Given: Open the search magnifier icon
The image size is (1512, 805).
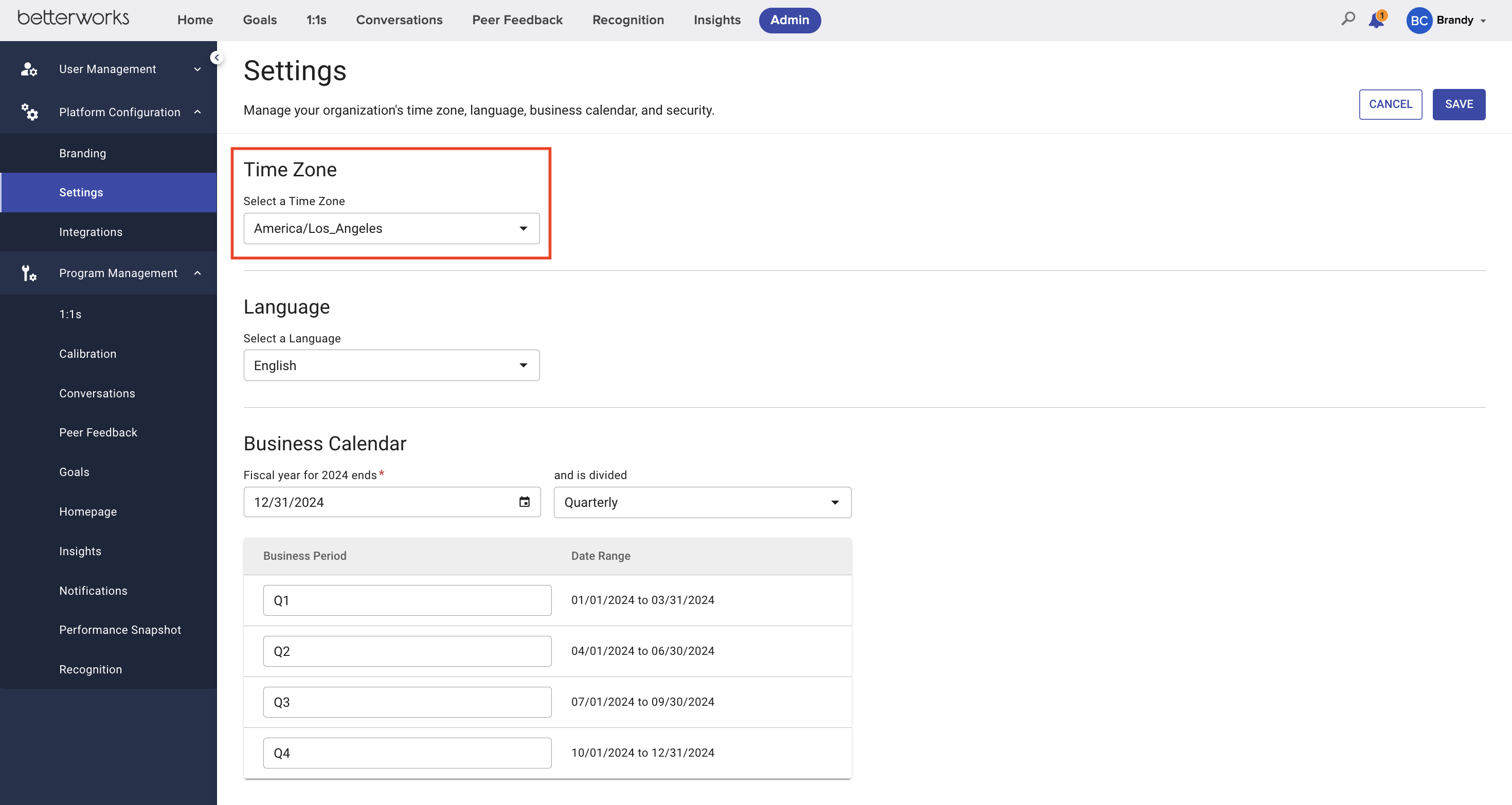Looking at the screenshot, I should click(x=1348, y=20).
